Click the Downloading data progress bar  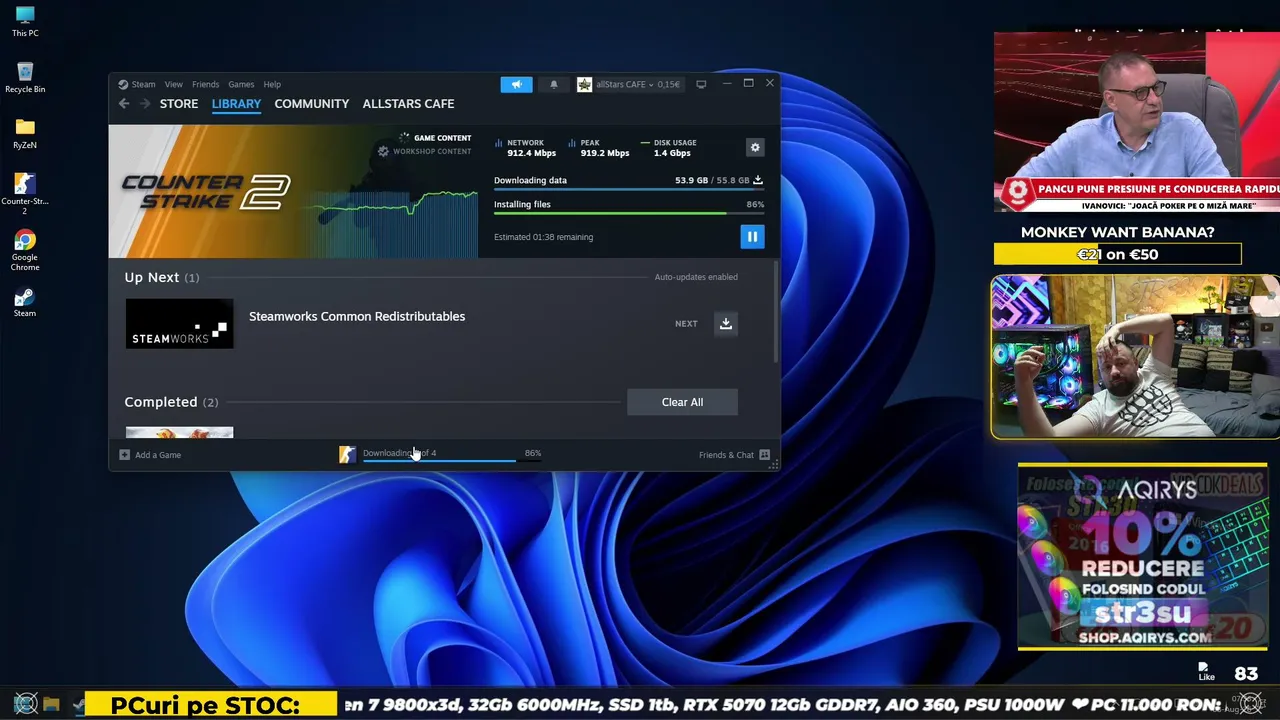pyautogui.click(x=629, y=189)
